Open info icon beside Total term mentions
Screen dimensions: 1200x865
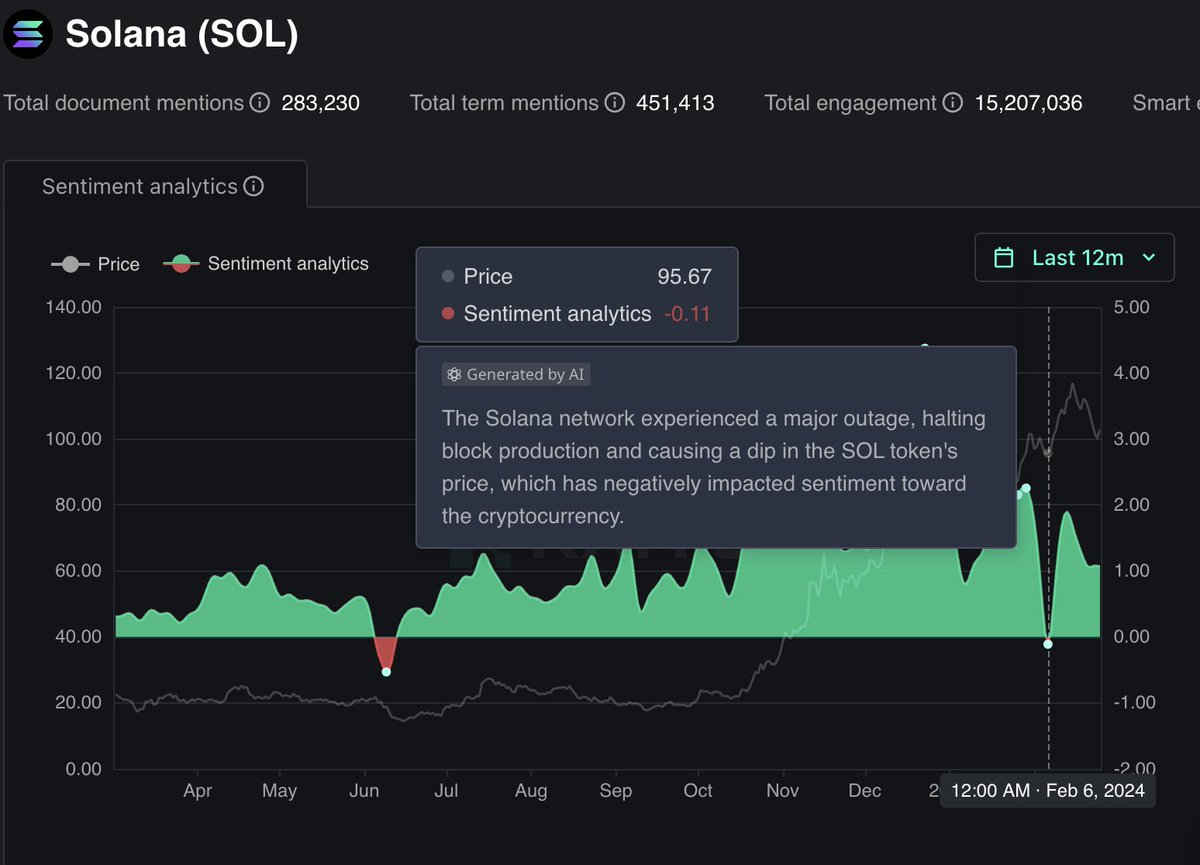point(615,103)
